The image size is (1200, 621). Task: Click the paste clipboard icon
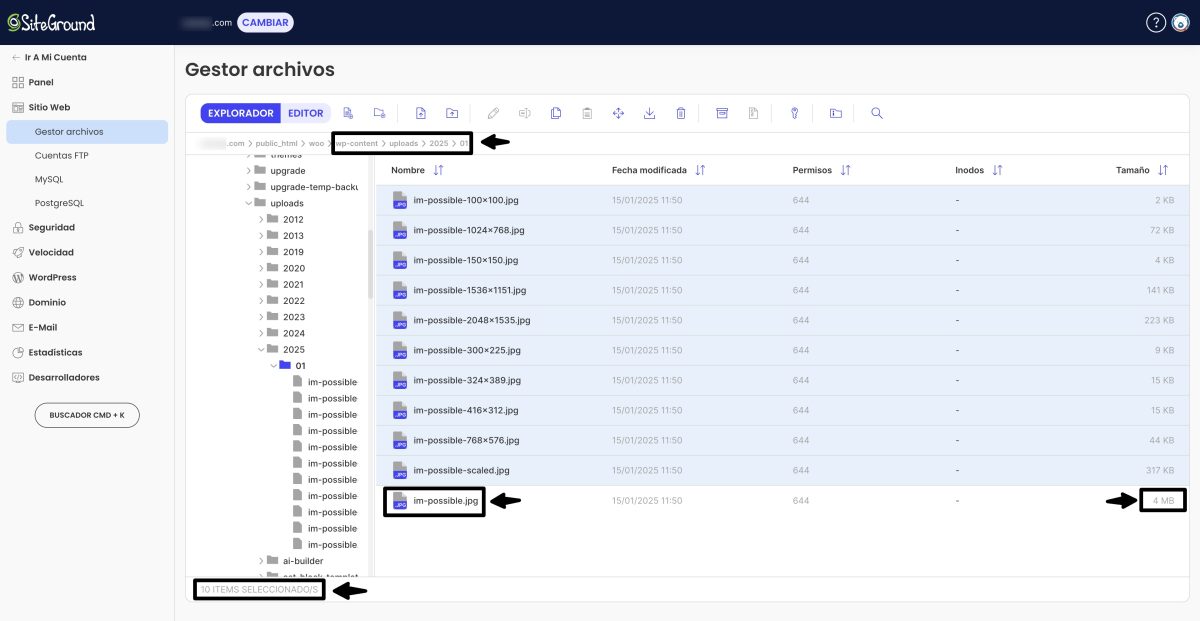587,113
